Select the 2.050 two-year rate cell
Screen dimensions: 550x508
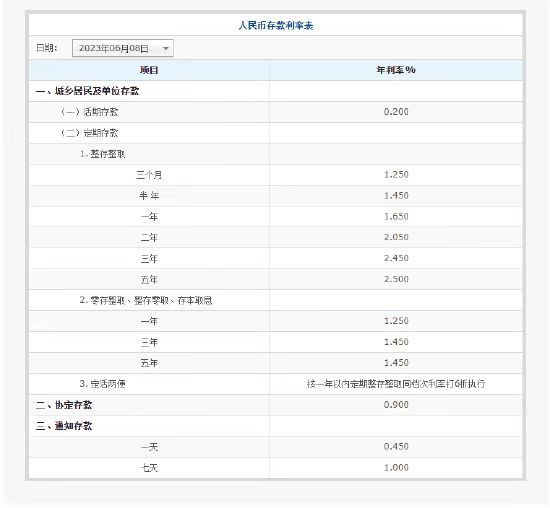[396, 237]
